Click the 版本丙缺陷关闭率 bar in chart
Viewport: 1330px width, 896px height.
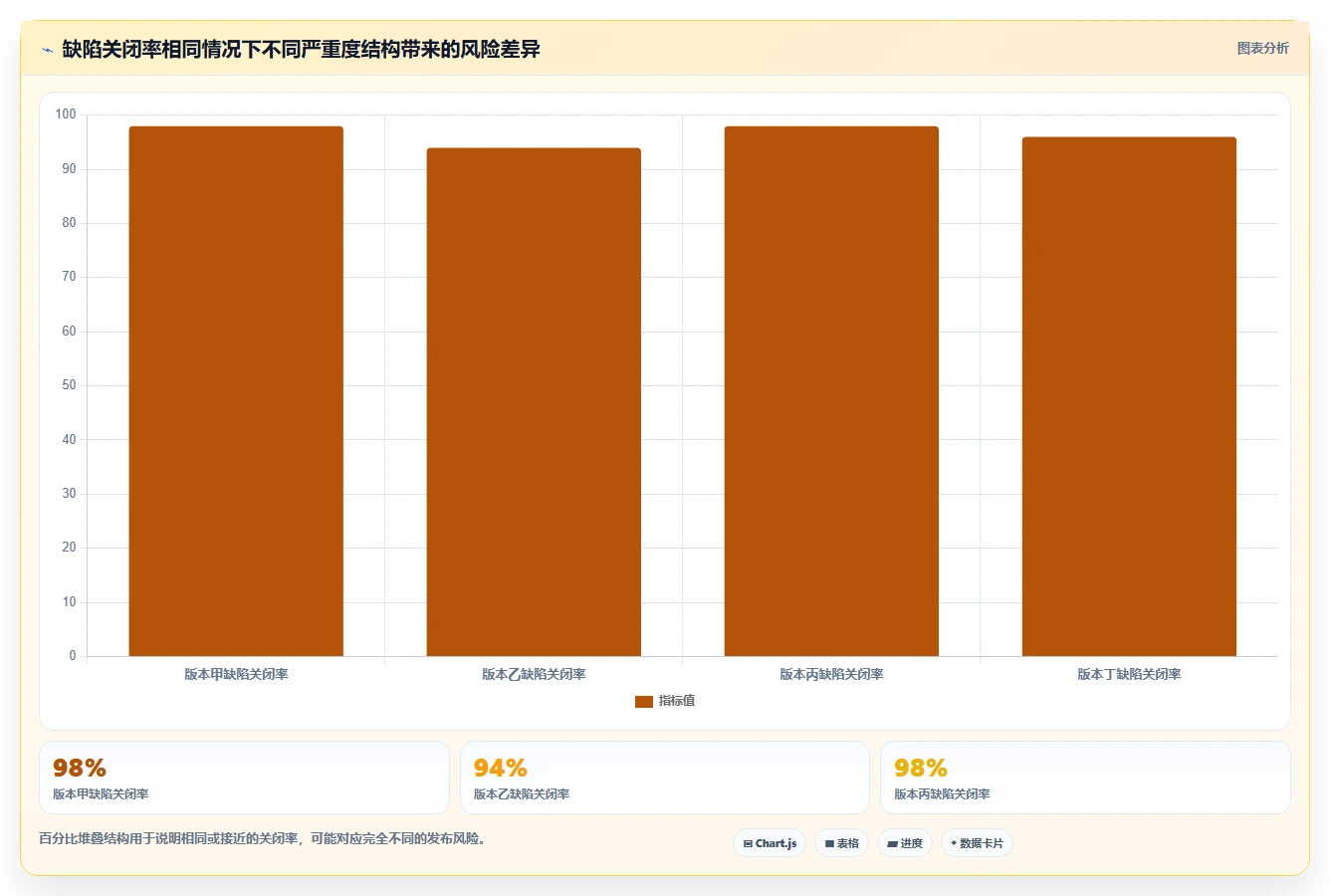point(831,391)
